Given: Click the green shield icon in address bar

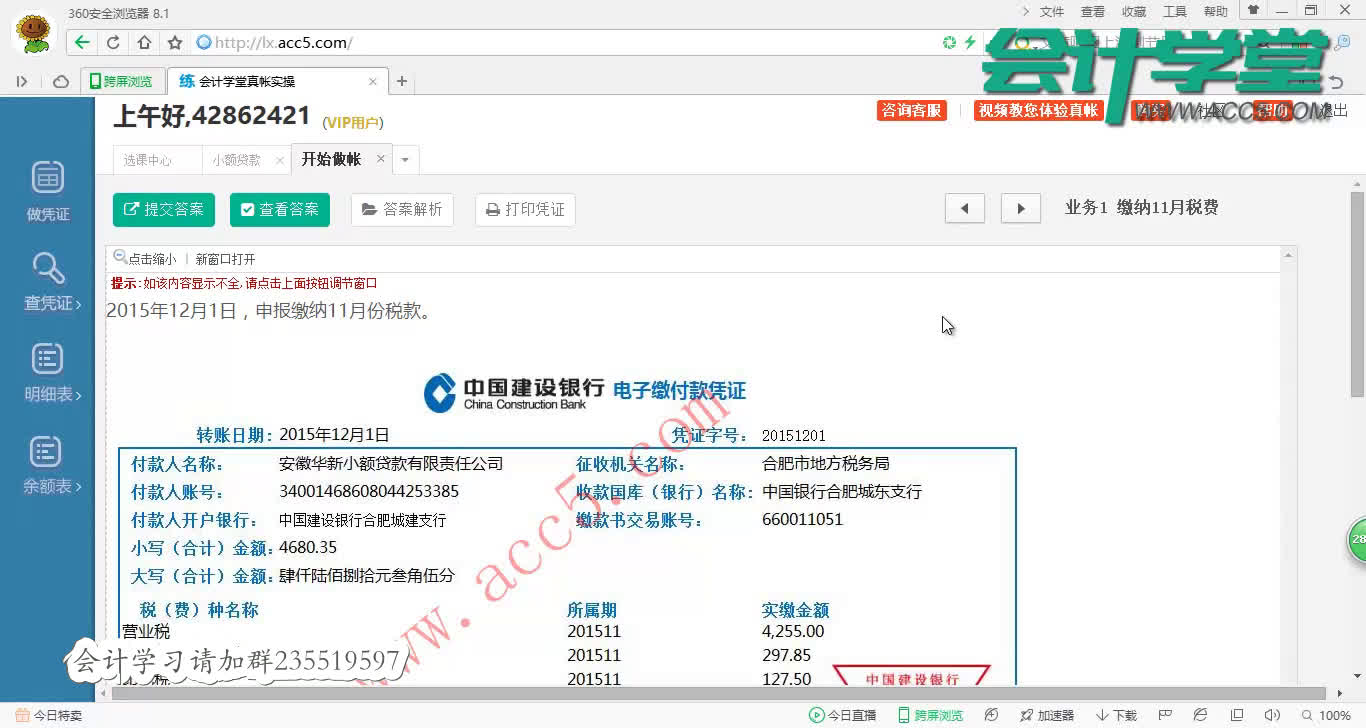Looking at the screenshot, I should pyautogui.click(x=949, y=42).
